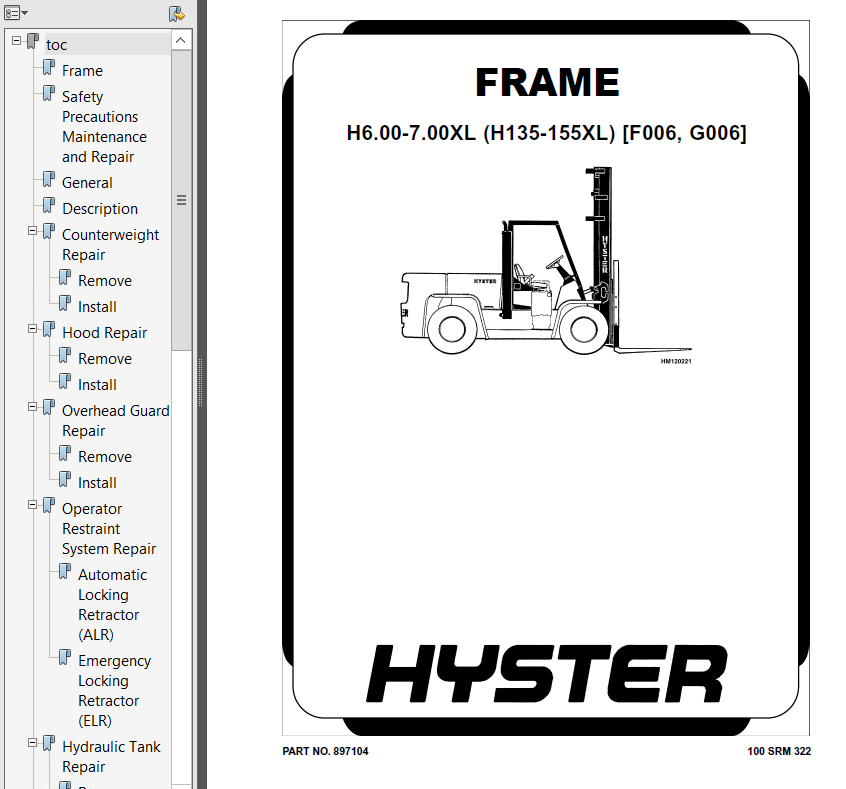Open the Description bookmark
Screen dimensions: 846x789
(100, 209)
